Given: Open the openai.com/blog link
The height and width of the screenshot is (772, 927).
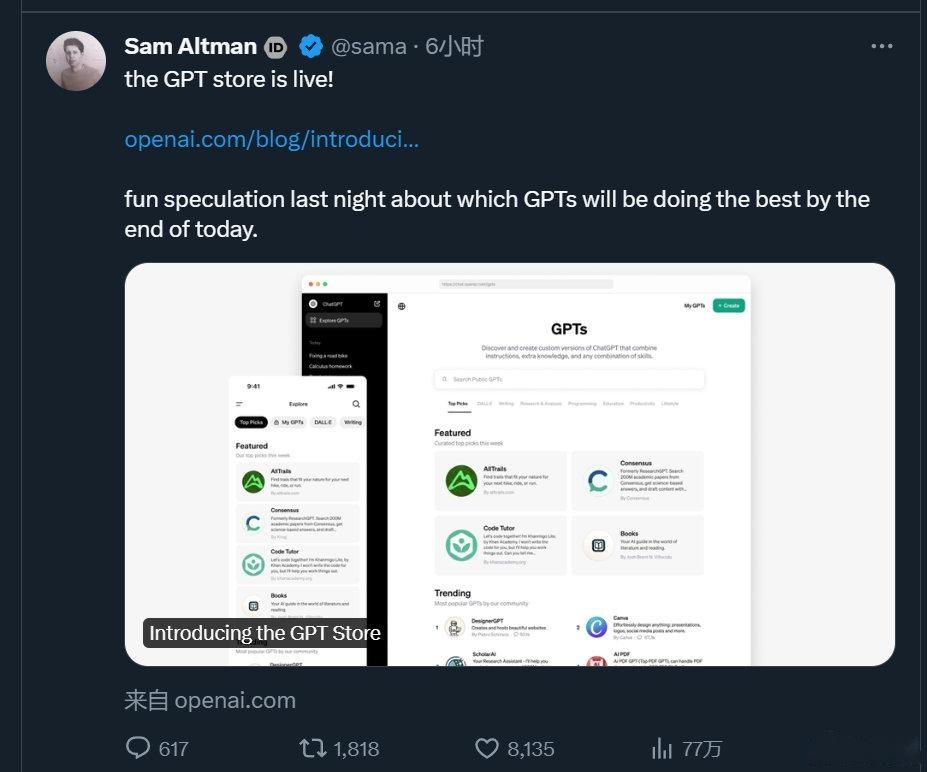Looking at the screenshot, I should [x=271, y=139].
